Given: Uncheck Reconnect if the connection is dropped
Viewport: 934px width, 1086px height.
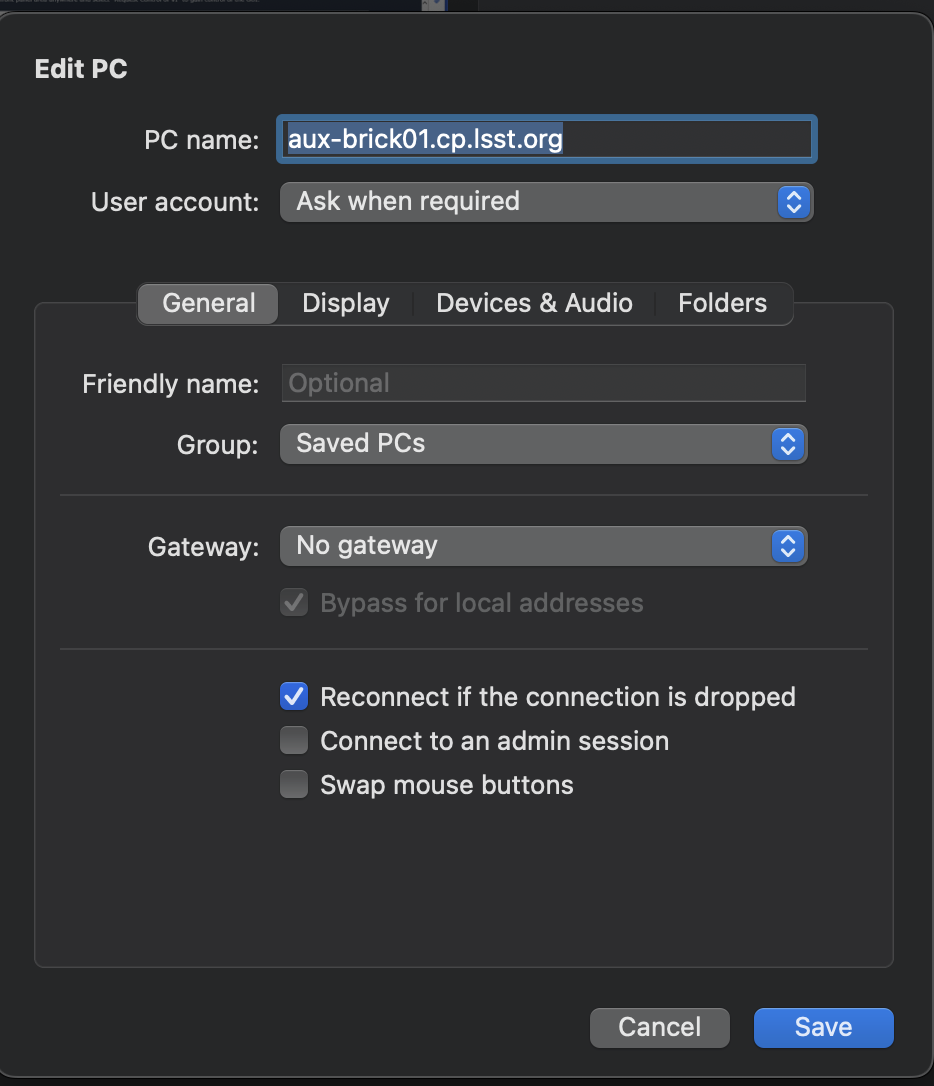Looking at the screenshot, I should click(294, 696).
